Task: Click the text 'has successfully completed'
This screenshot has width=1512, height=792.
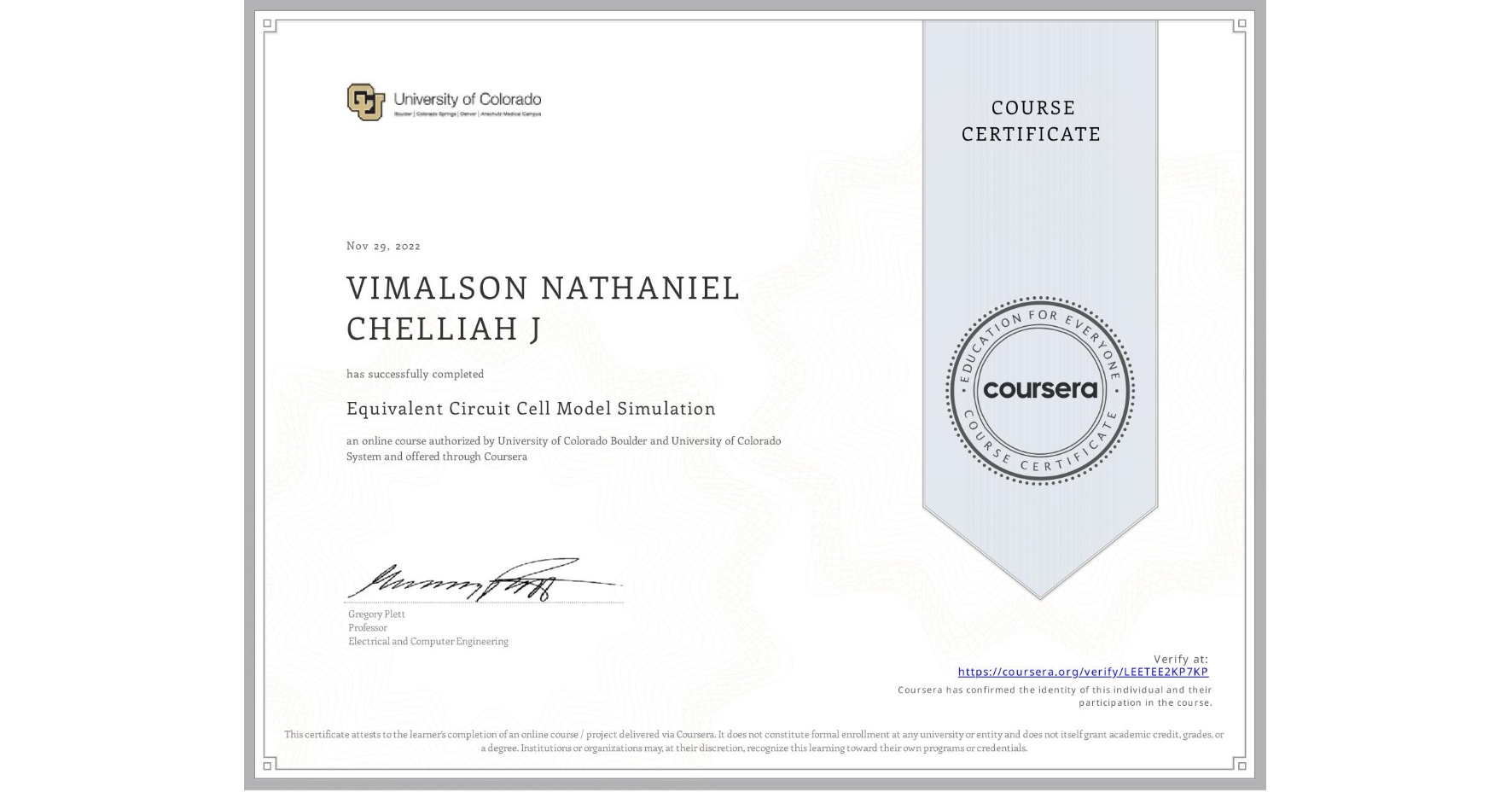Action: [x=415, y=374]
